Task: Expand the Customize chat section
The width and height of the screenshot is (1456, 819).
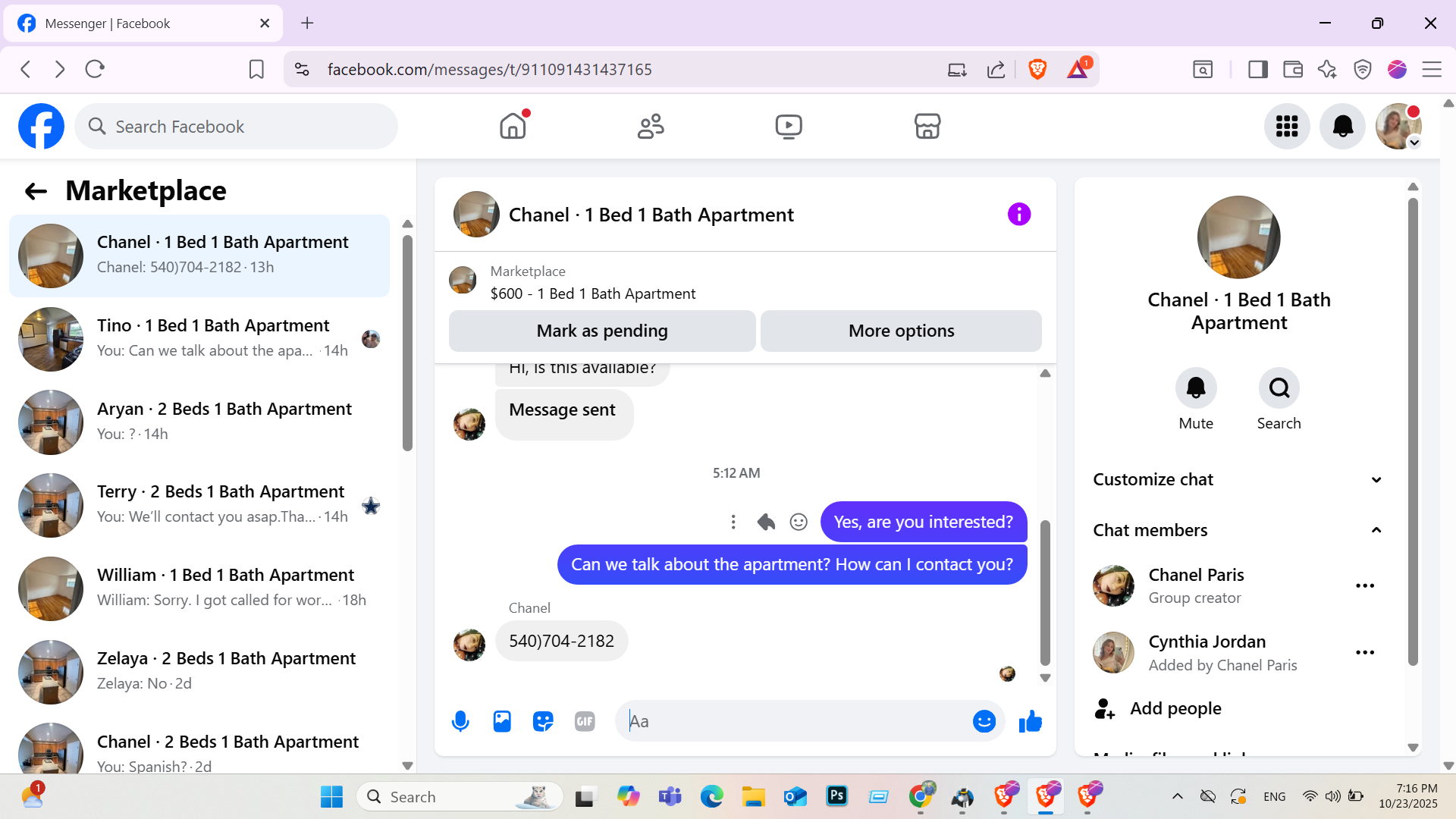Action: pos(1376,479)
